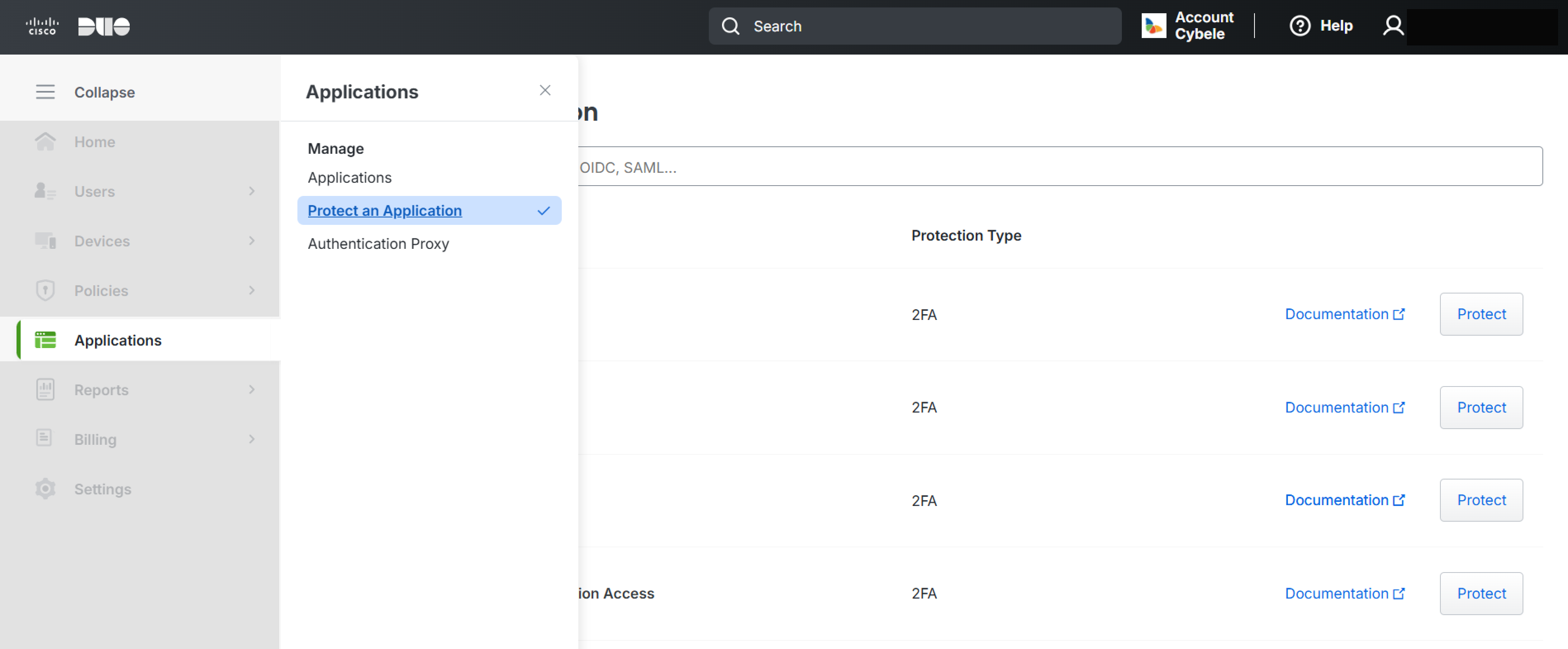
Task: Click Protect button in fourth row
Action: pos(1482,594)
